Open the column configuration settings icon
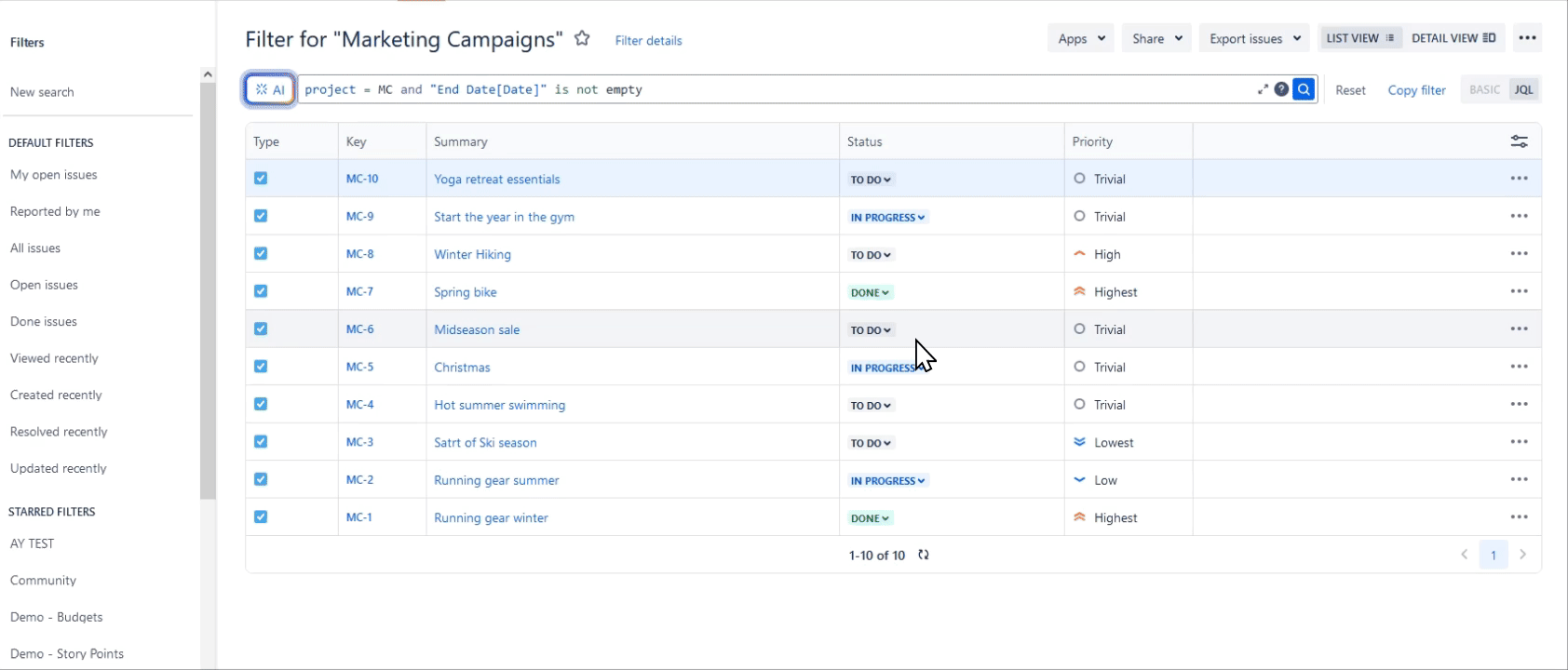The image size is (1568, 670). click(x=1519, y=141)
